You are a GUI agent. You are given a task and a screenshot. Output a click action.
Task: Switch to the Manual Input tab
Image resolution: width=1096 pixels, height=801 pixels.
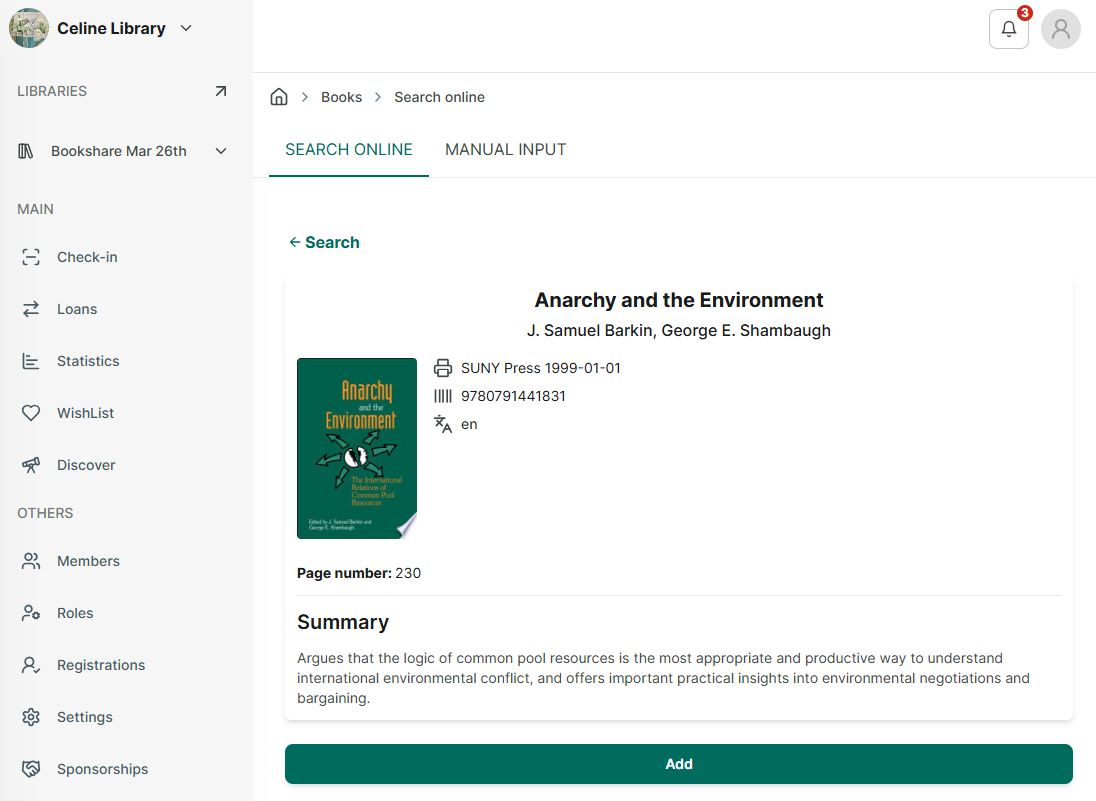tap(505, 150)
